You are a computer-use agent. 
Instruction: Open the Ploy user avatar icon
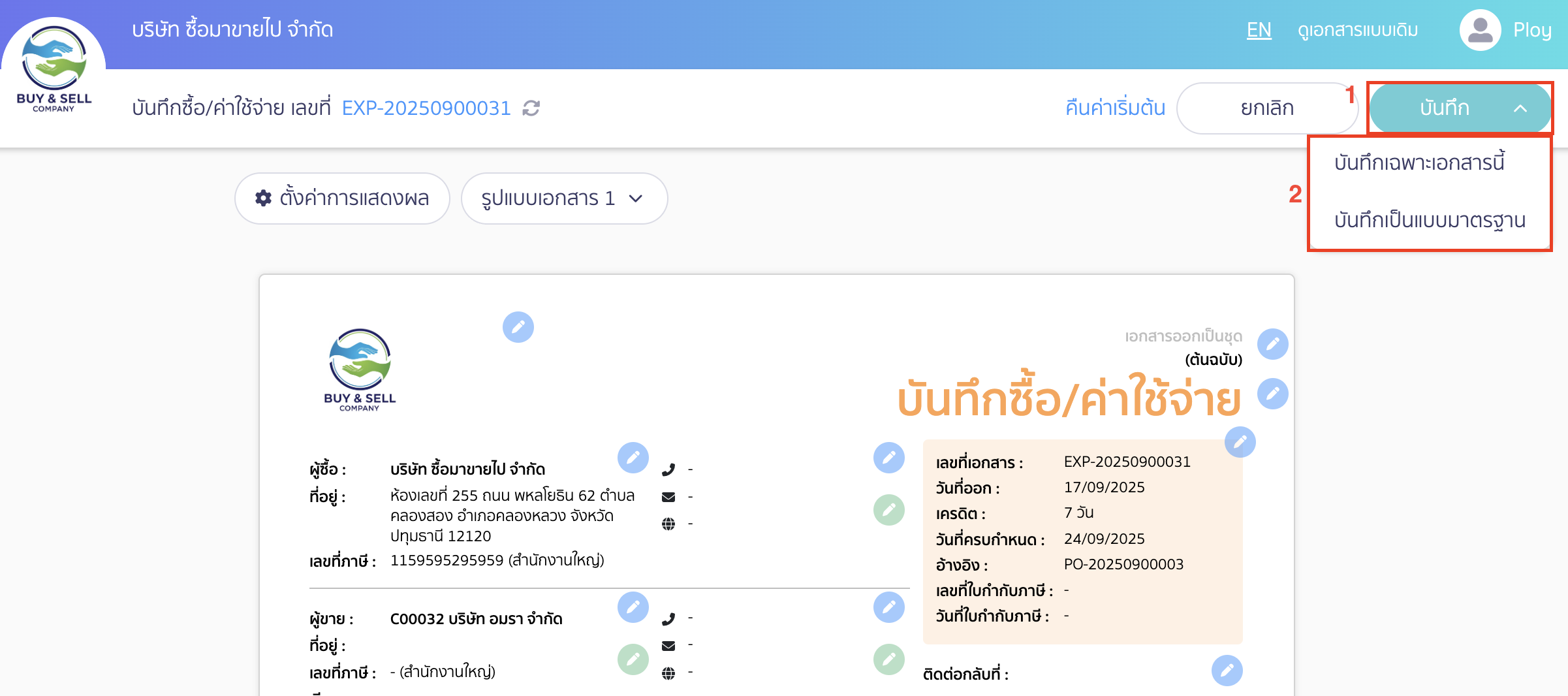pos(1480,30)
